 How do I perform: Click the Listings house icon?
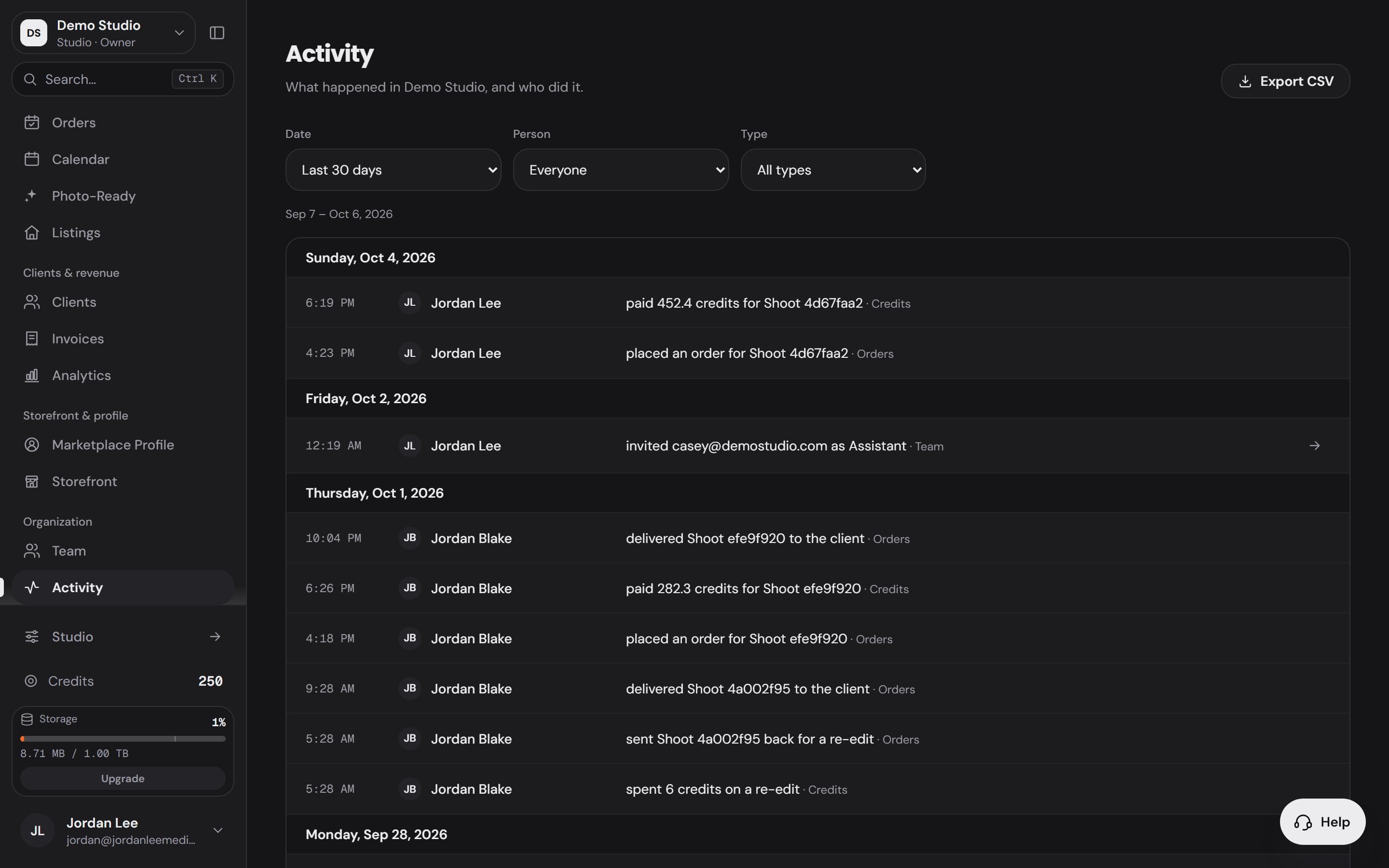31,232
